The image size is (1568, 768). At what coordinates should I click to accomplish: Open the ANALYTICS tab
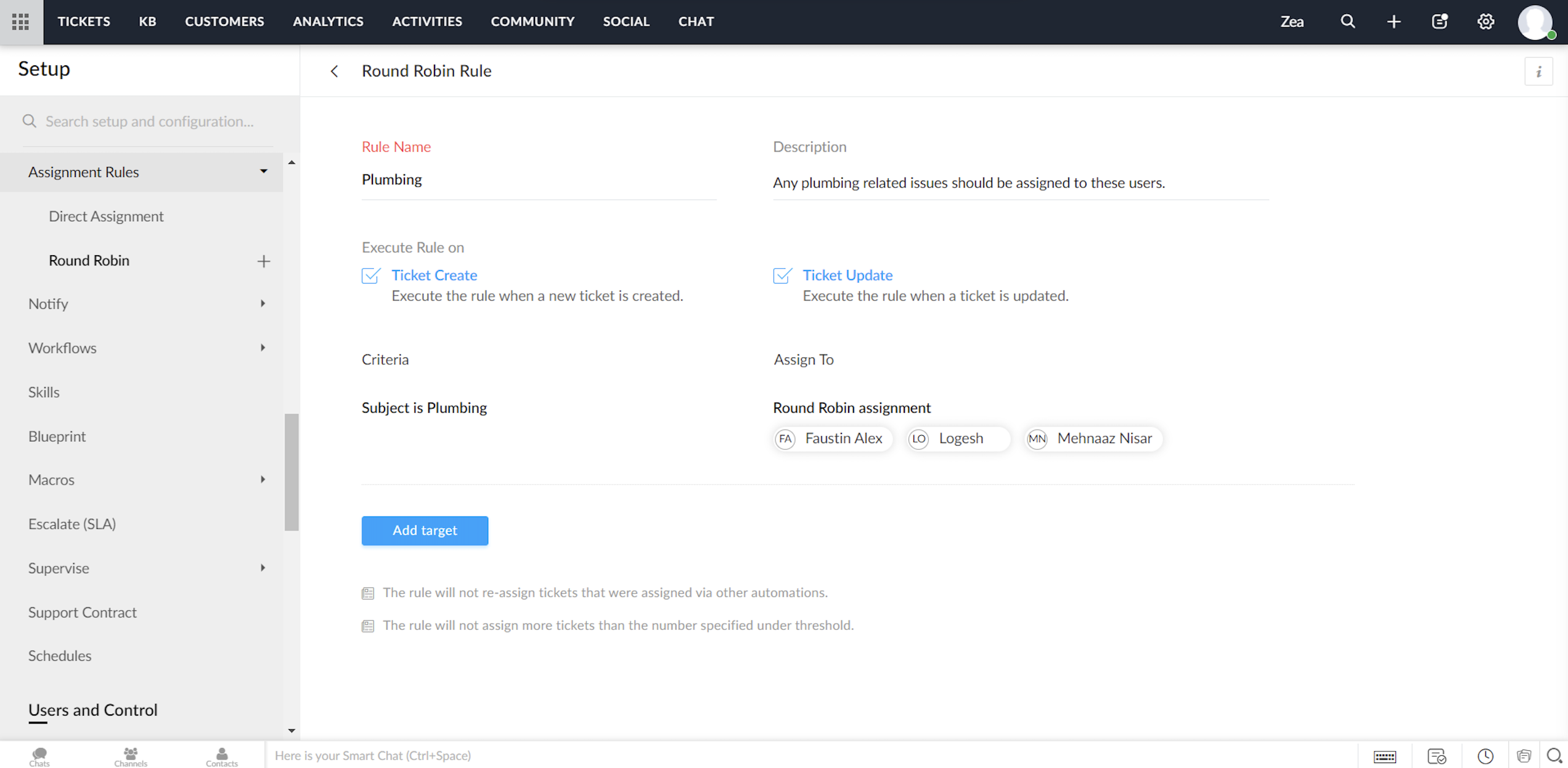pos(328,22)
